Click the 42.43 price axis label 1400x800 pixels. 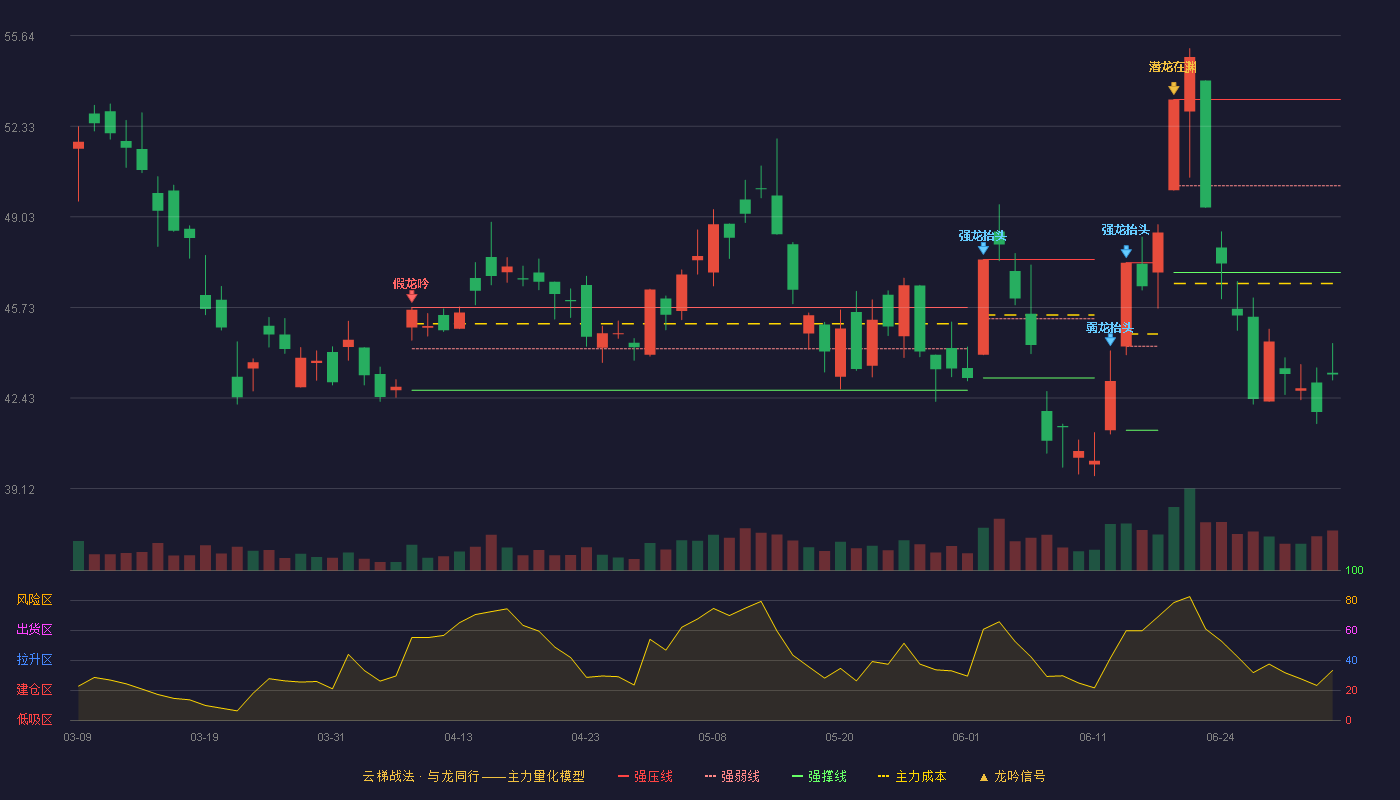coord(19,399)
